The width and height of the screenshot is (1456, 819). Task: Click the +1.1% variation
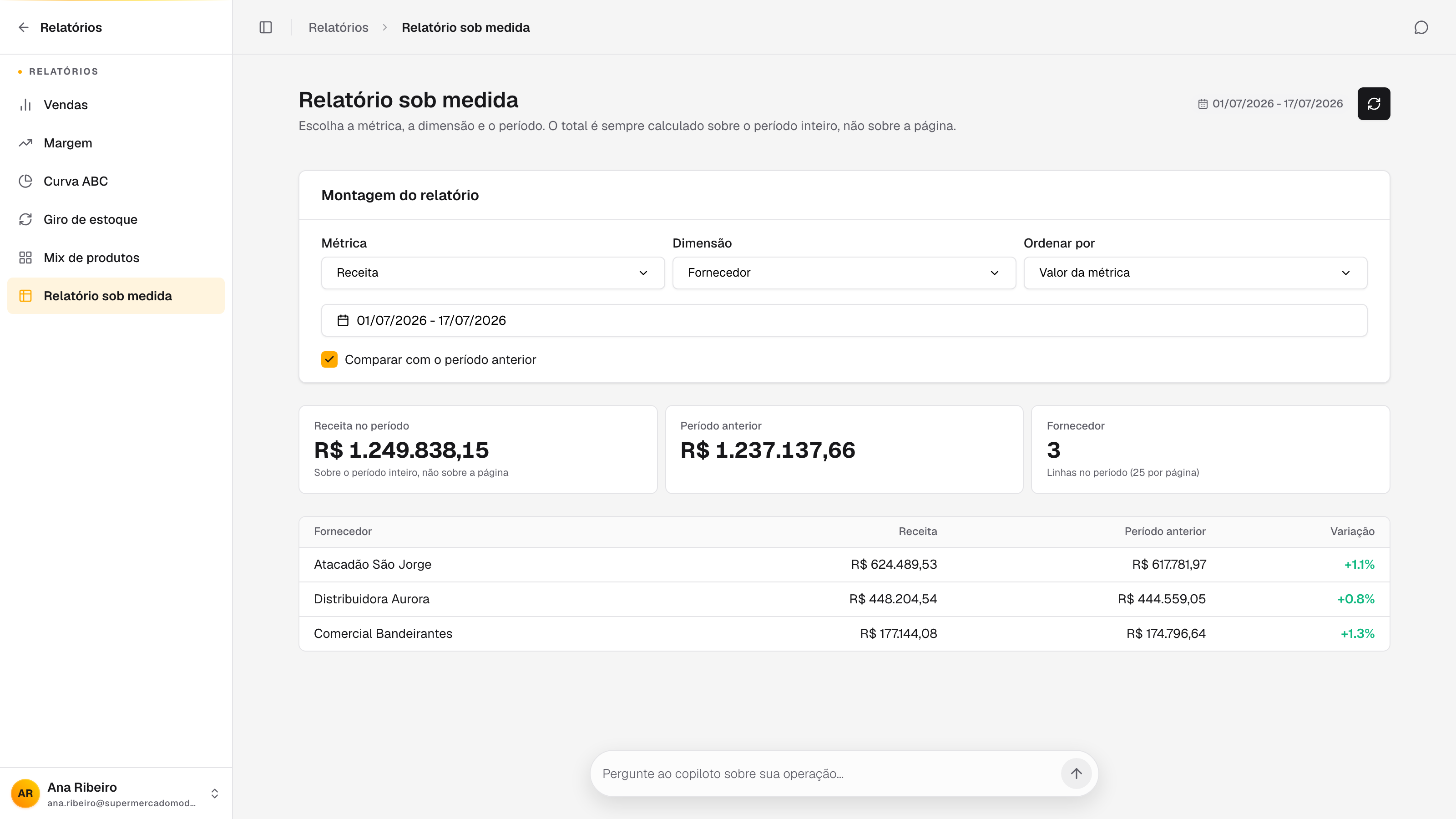pyautogui.click(x=1359, y=564)
